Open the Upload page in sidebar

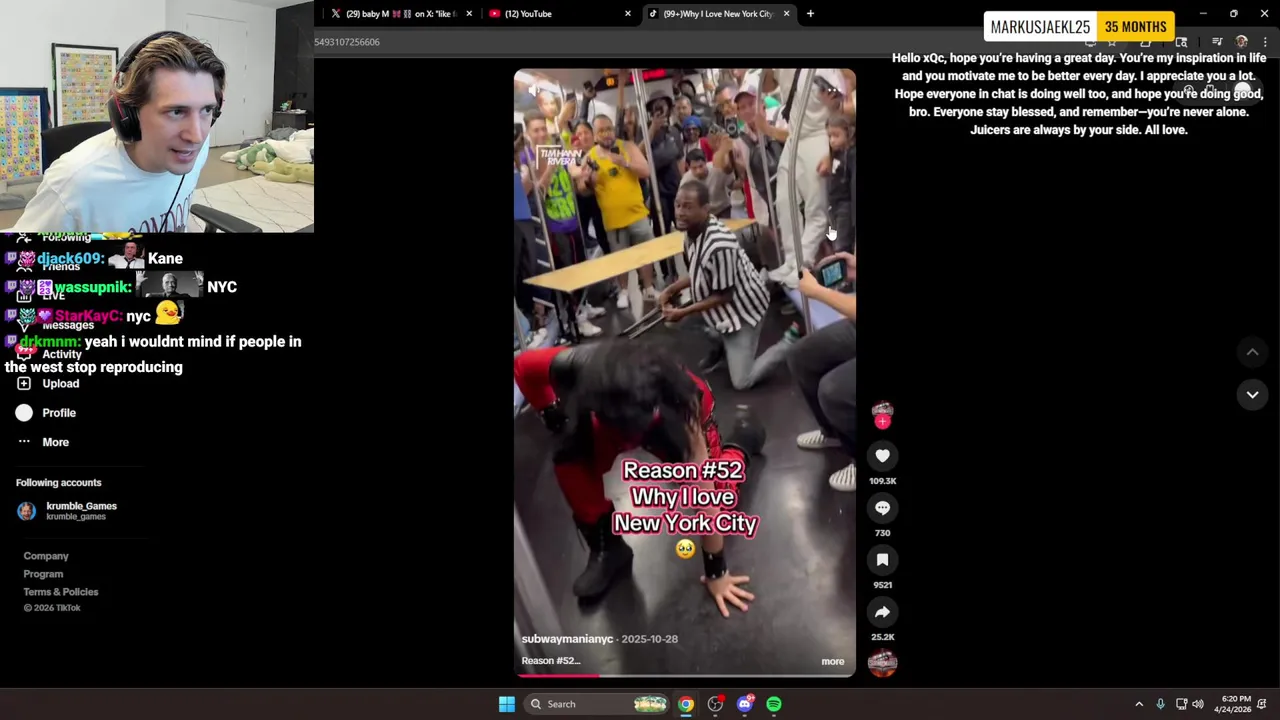[x=60, y=384]
